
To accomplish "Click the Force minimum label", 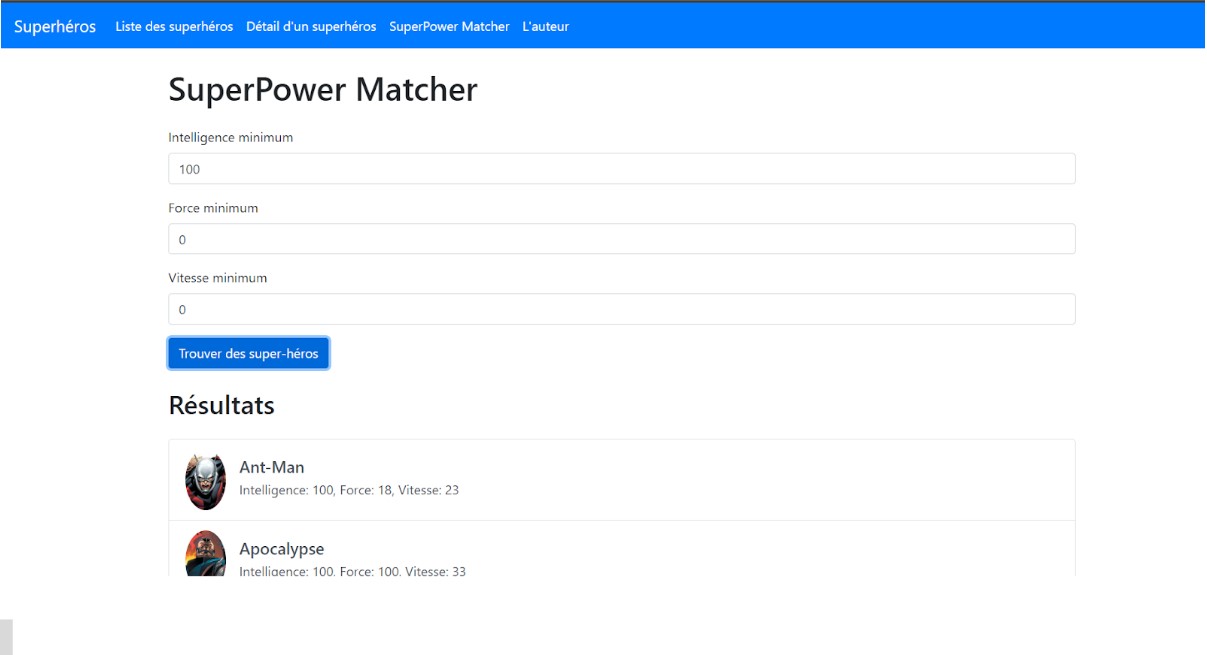I will coord(213,208).
